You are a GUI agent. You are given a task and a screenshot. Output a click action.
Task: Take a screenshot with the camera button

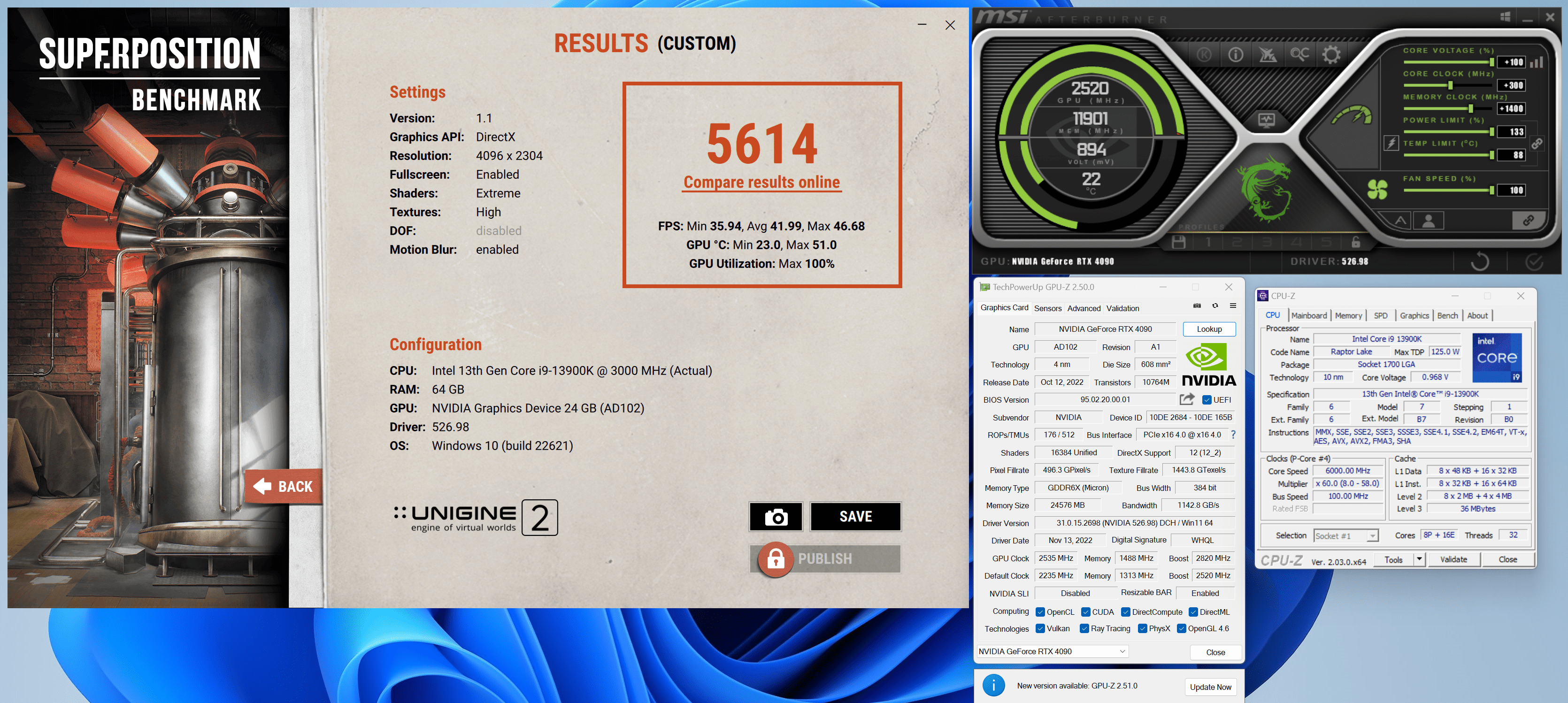776,517
